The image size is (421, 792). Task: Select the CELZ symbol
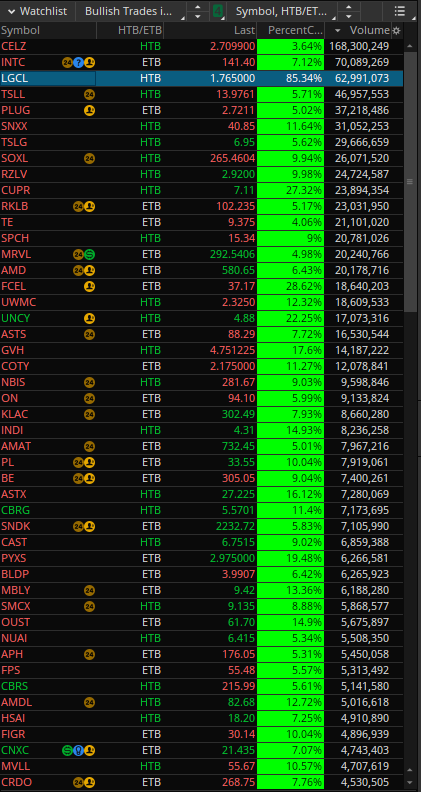point(14,46)
